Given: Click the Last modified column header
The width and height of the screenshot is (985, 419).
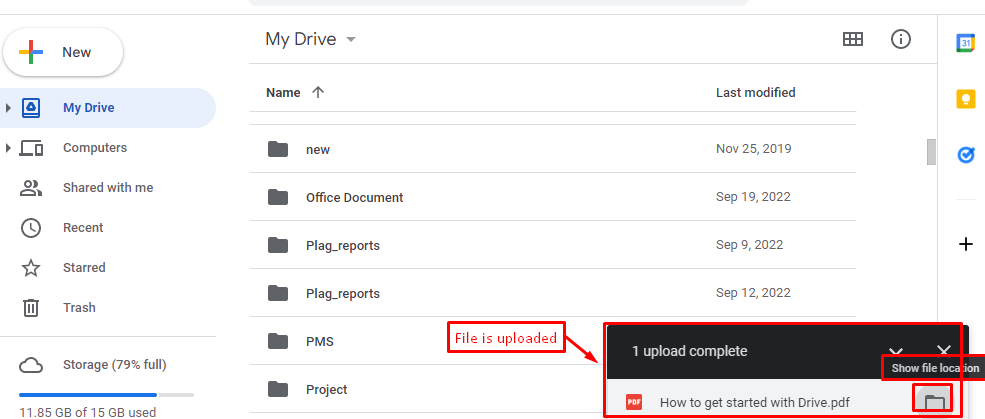Looking at the screenshot, I should pos(756,92).
